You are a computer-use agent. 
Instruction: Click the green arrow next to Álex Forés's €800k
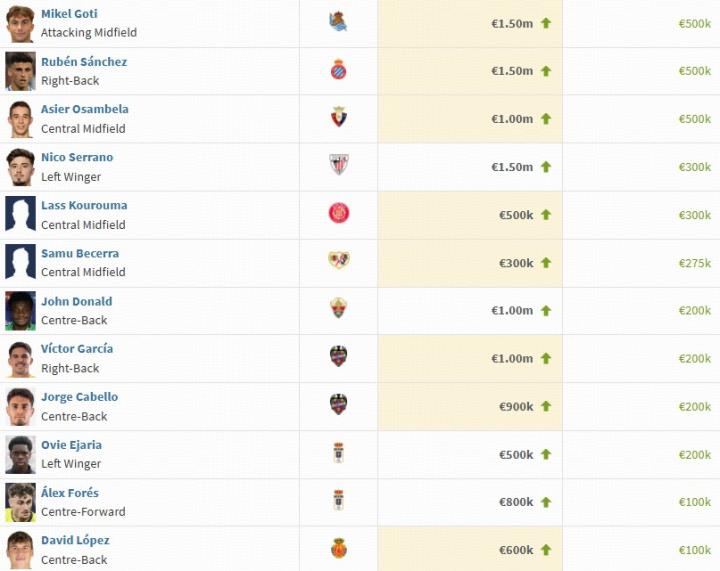tap(546, 503)
